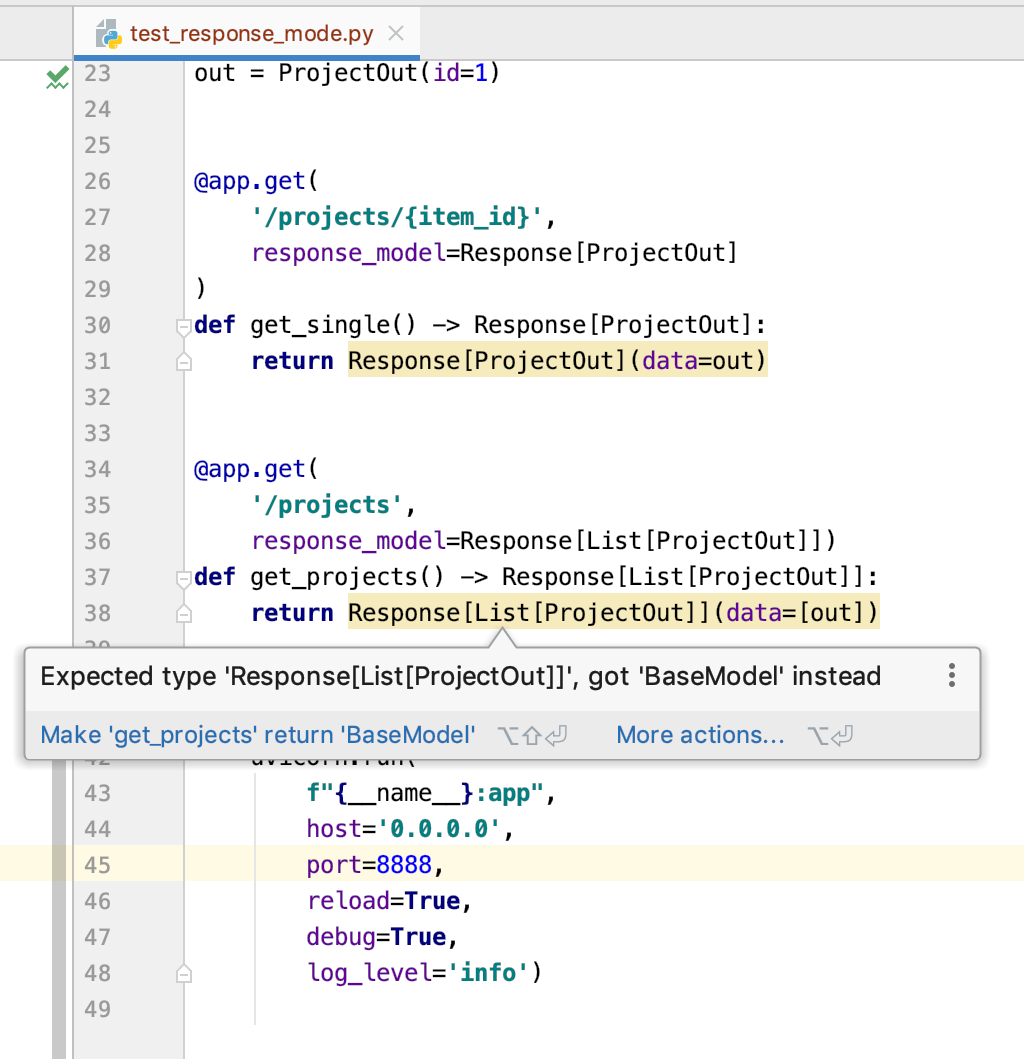
Task: Collapse the get_projects function fold marker on line 37
Action: pos(184,579)
